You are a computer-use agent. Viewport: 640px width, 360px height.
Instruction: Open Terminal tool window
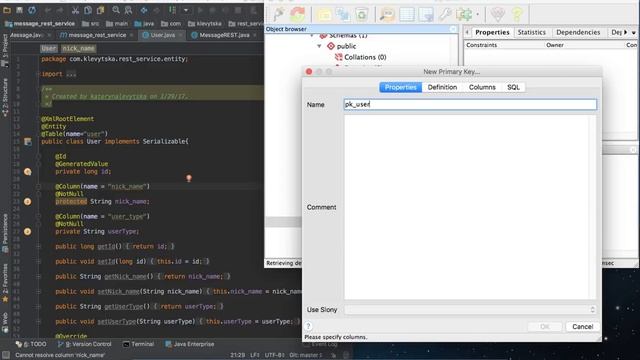(138, 344)
